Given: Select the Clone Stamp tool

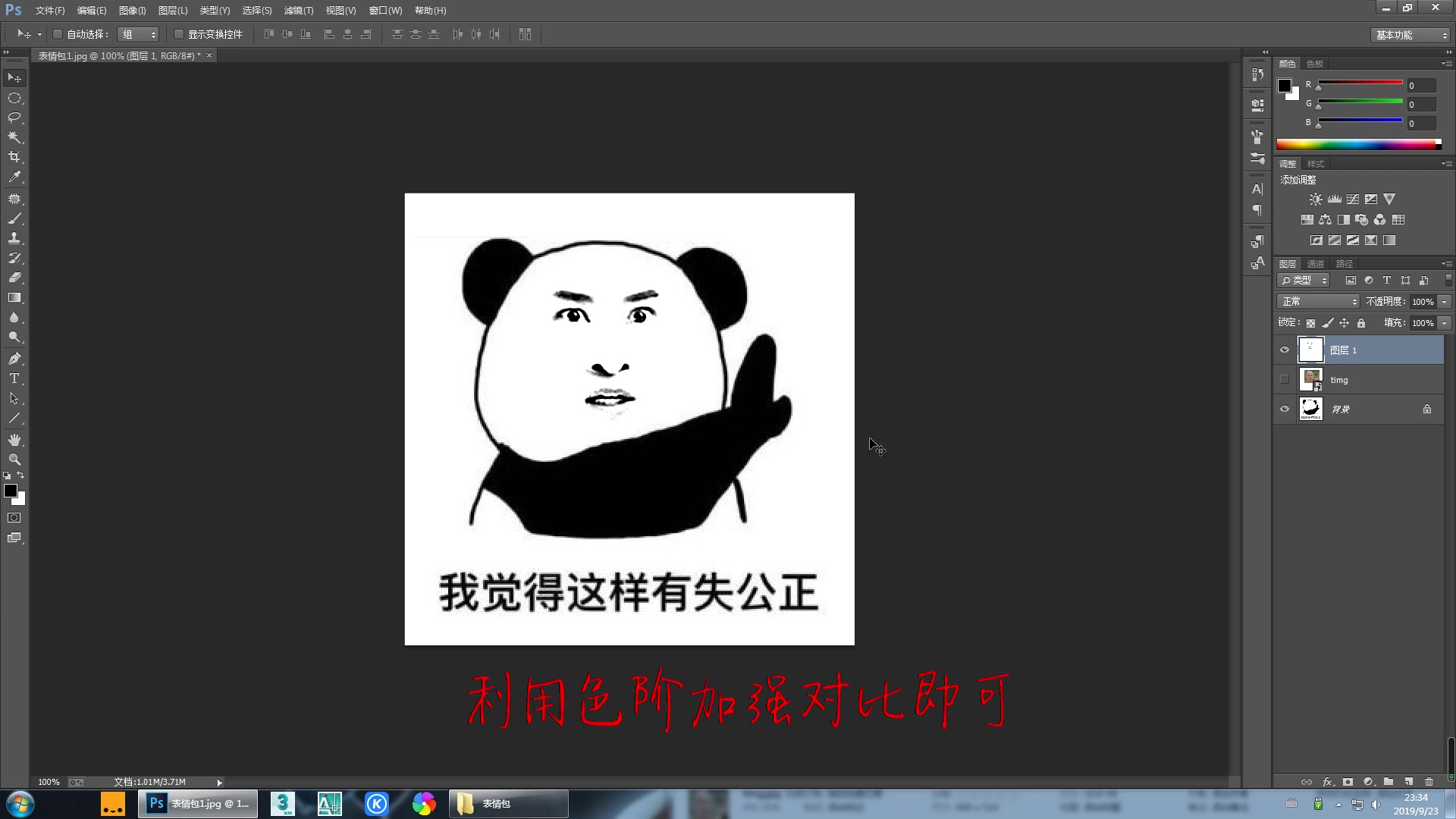Looking at the screenshot, I should tap(14, 238).
